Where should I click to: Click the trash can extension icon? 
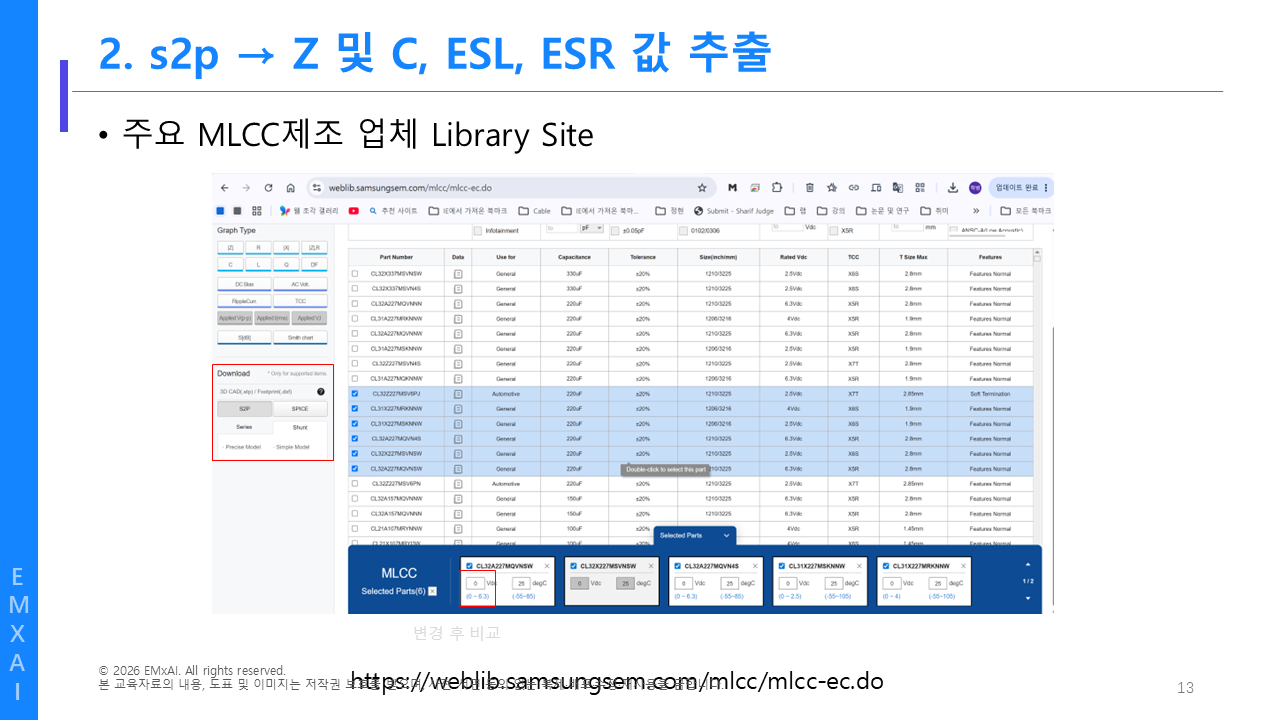[x=809, y=188]
